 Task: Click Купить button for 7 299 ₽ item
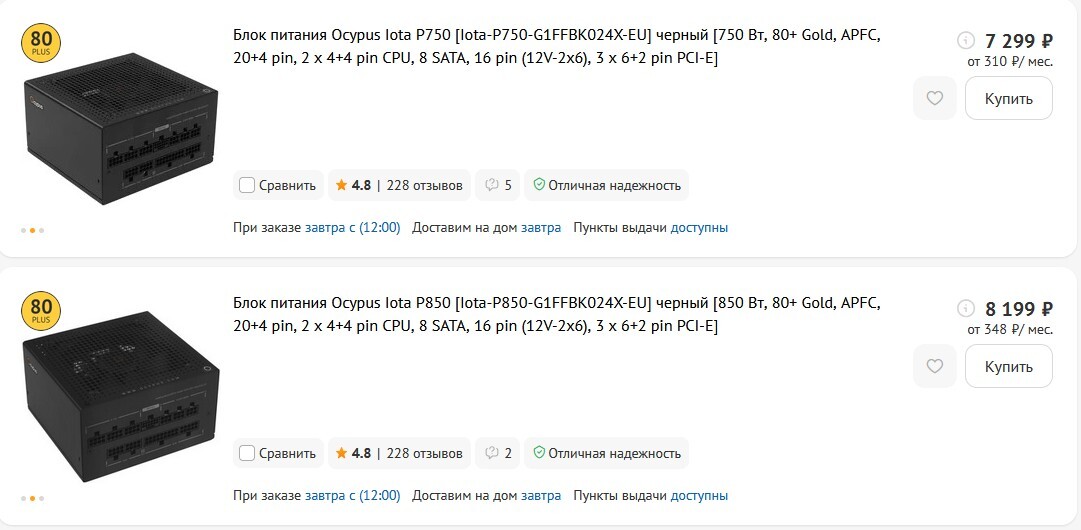tap(1008, 98)
